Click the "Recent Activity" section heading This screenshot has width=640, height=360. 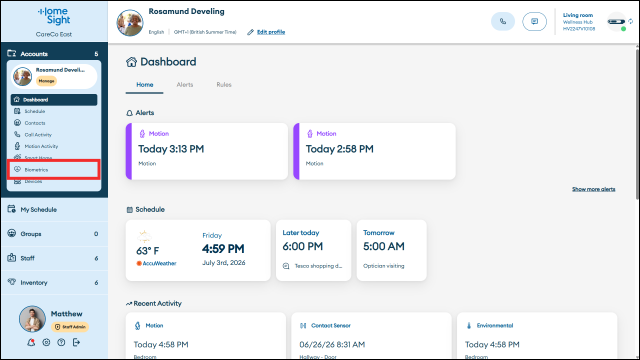(153, 303)
